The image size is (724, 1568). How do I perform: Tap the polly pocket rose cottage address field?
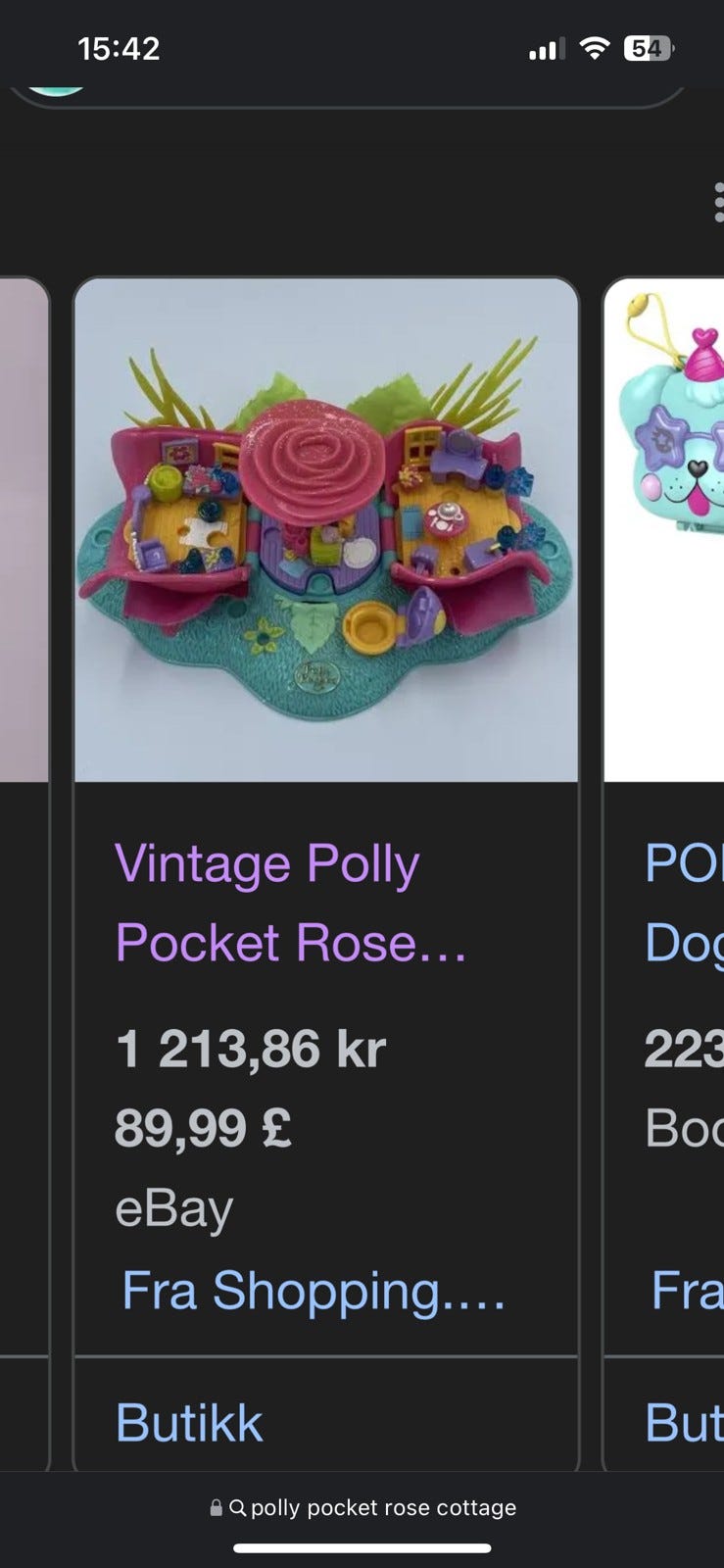[362, 1508]
